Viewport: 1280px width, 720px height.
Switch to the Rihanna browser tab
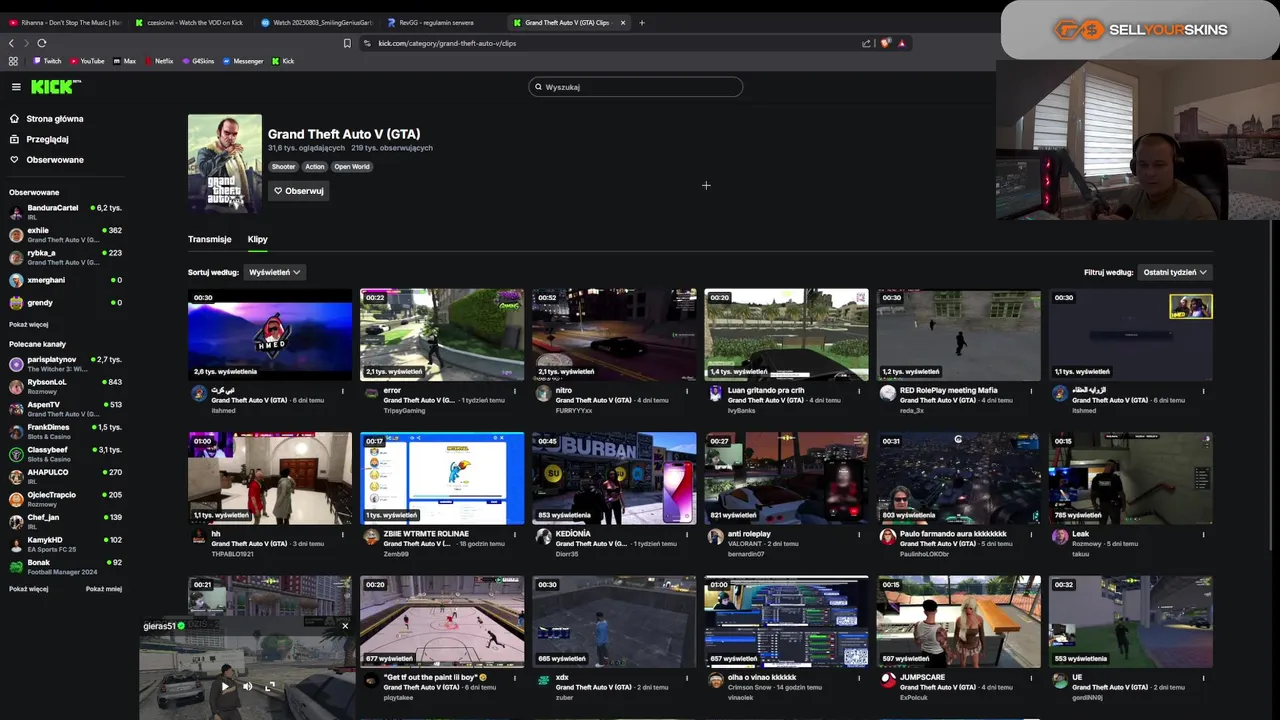pos(64,22)
